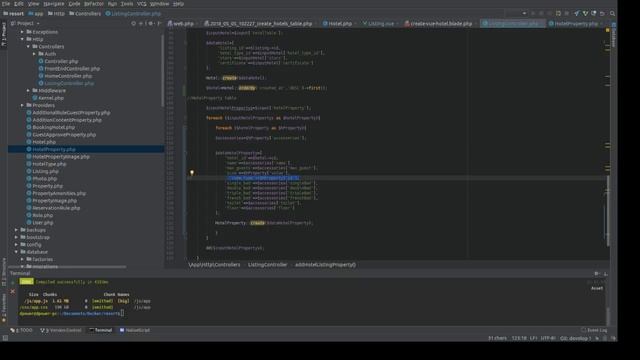Click the app breadcrumb in navigation bar
The height and width of the screenshot is (360, 640).
[x=36, y=13]
